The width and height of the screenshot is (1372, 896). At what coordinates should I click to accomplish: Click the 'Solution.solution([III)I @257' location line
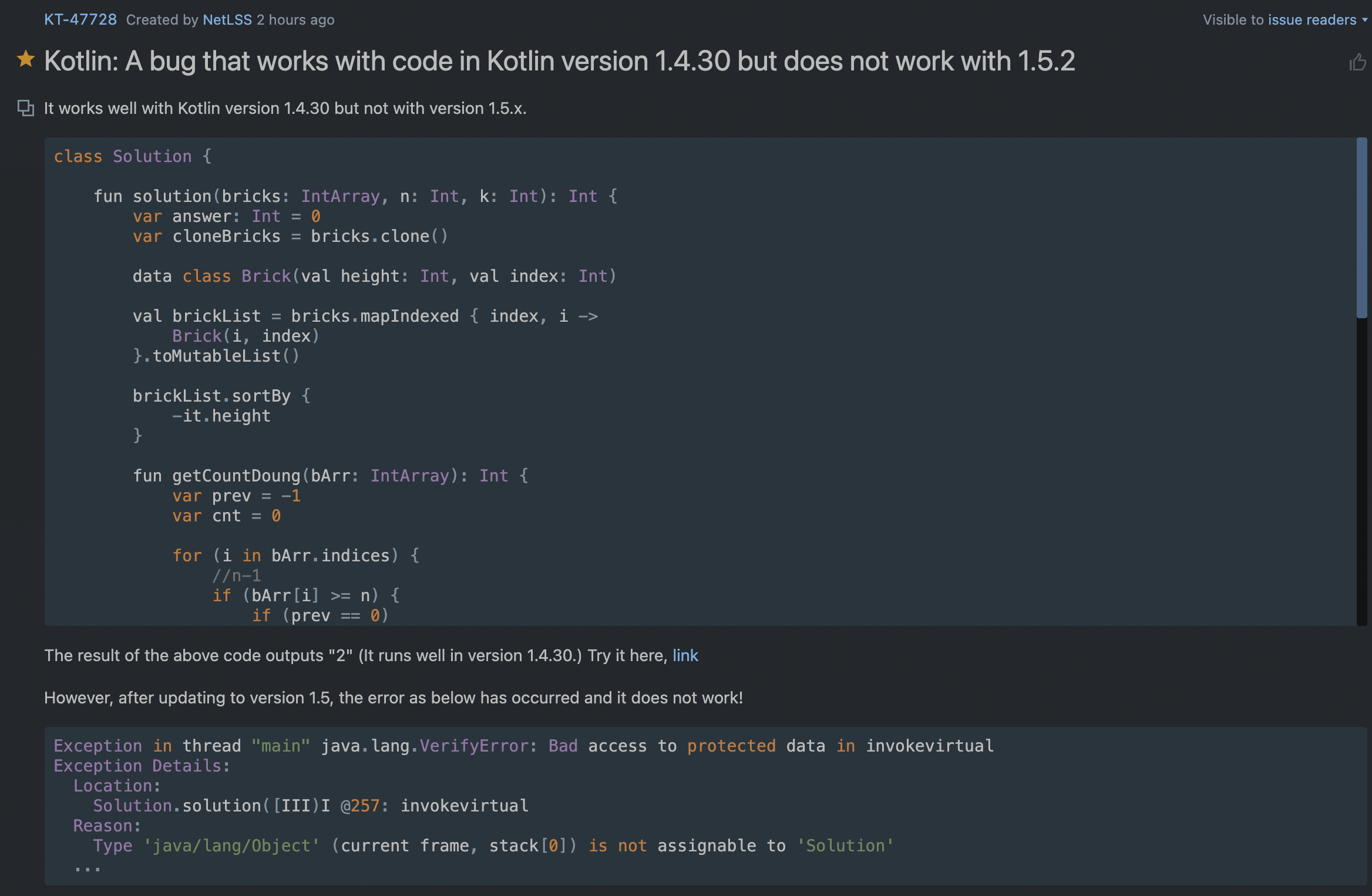tap(310, 806)
